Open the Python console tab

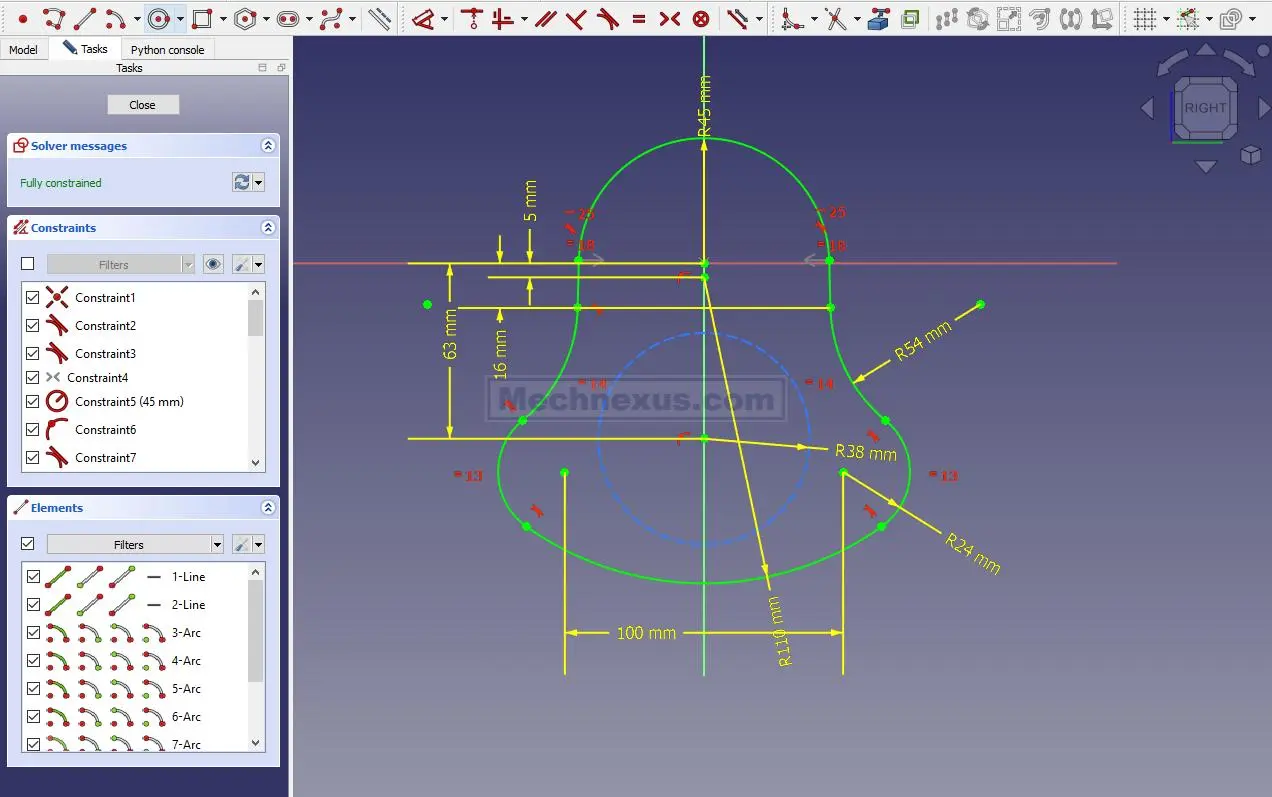tap(167, 49)
